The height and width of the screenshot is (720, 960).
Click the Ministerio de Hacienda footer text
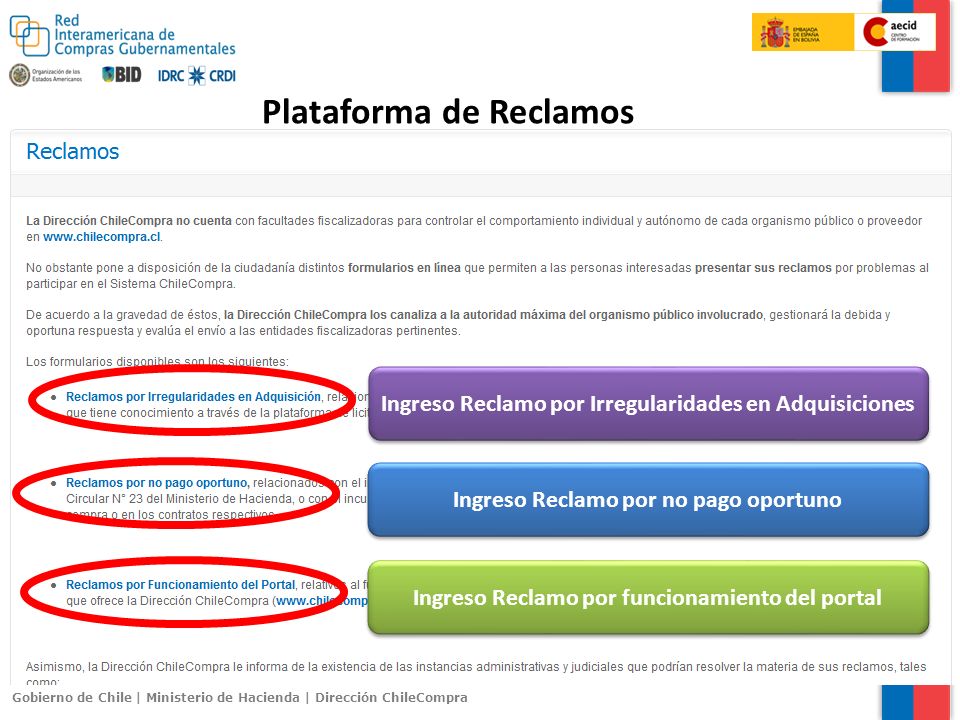223,697
